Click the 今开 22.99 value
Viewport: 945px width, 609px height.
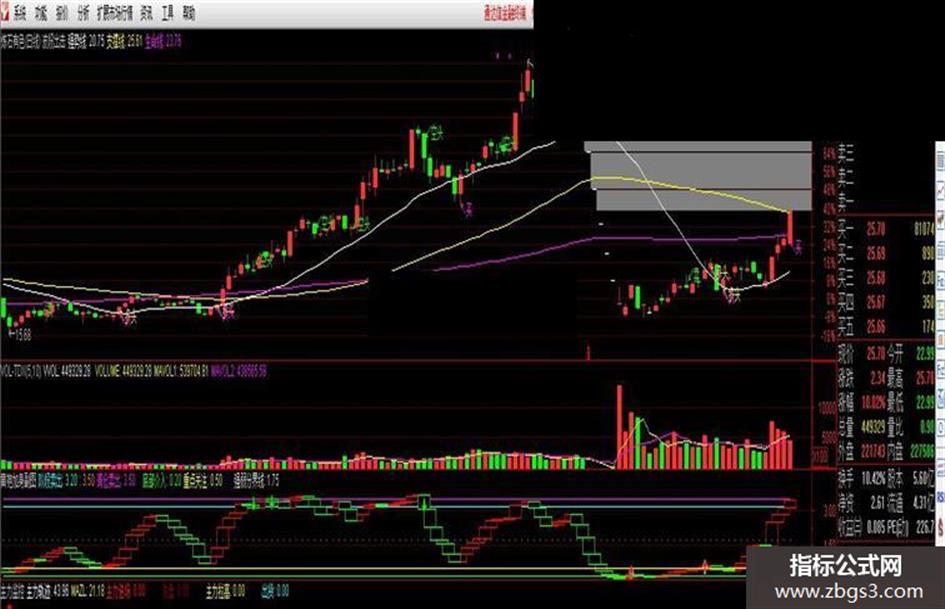click(x=925, y=352)
